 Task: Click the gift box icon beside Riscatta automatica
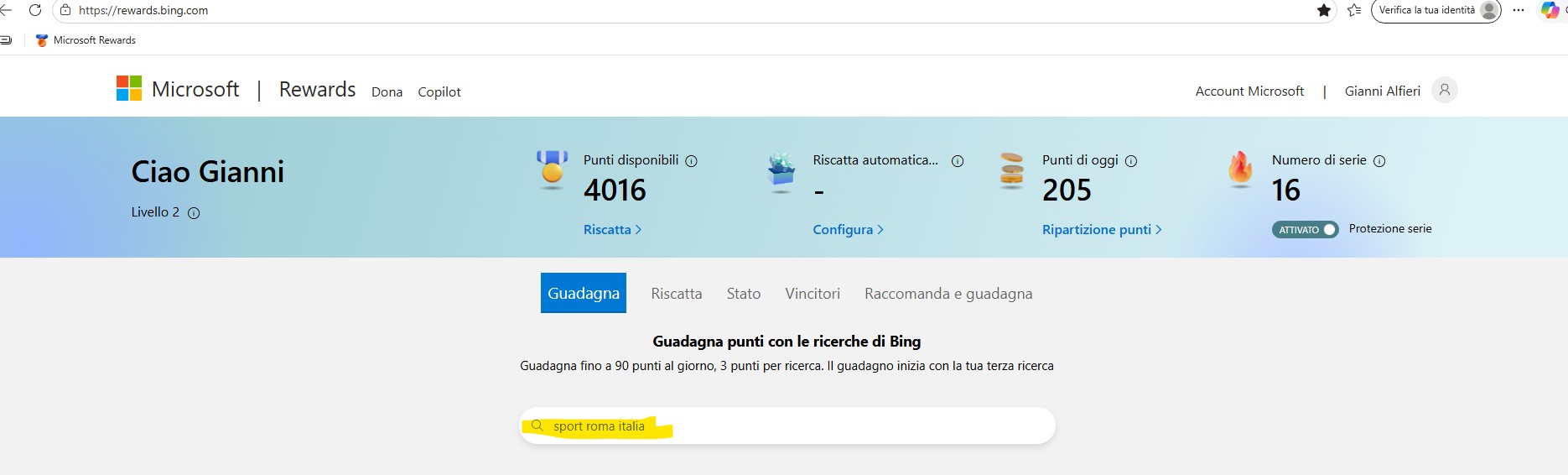coord(781,170)
